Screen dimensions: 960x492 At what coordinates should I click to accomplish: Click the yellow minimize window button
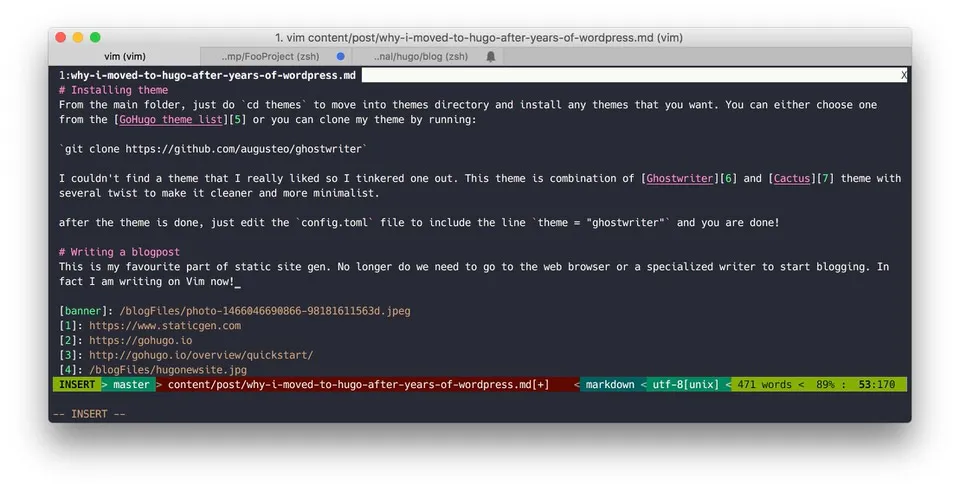click(x=78, y=37)
